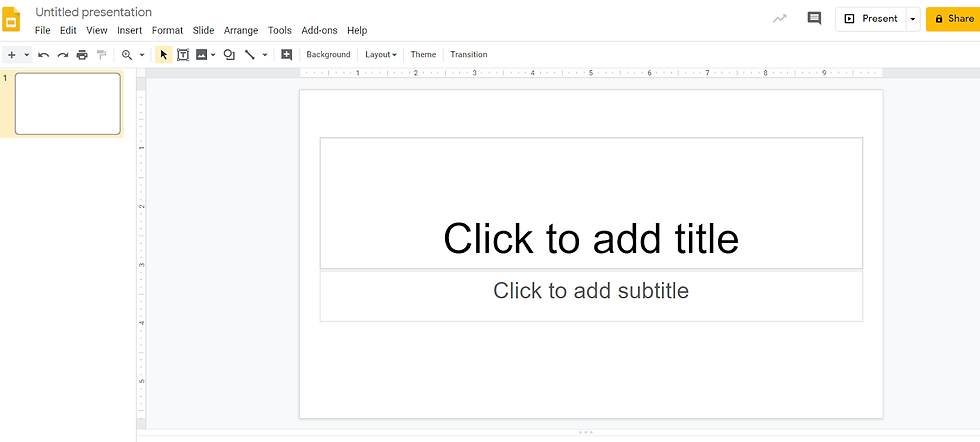
Task: Select slide 1 thumbnail in filmstrip
Action: pyautogui.click(x=68, y=104)
